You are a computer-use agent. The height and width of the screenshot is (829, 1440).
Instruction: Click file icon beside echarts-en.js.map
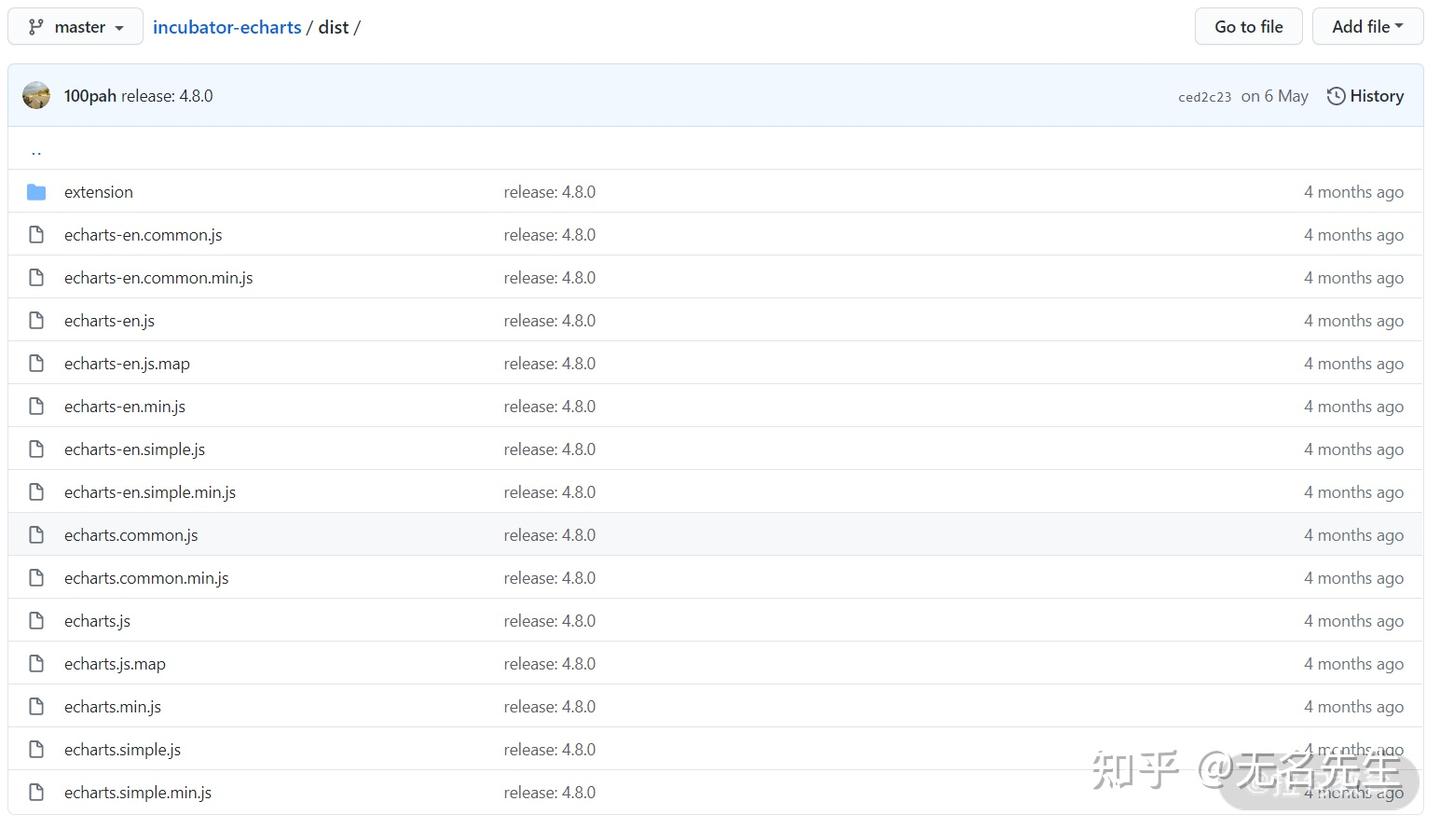coord(36,364)
